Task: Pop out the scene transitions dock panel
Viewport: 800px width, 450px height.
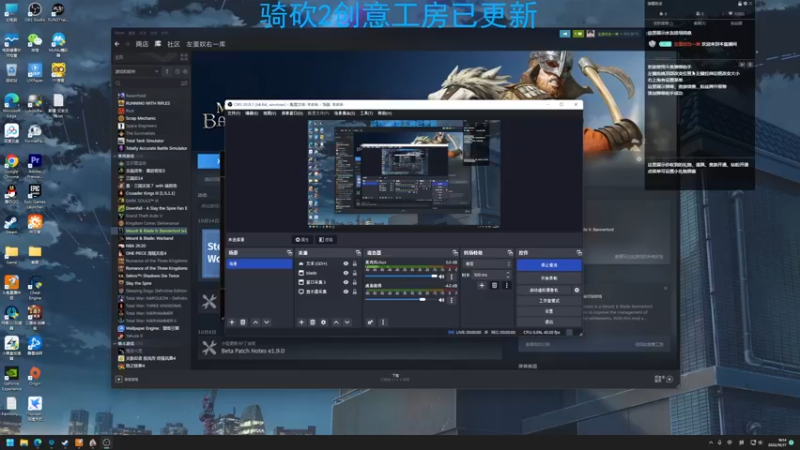Action: click(510, 253)
